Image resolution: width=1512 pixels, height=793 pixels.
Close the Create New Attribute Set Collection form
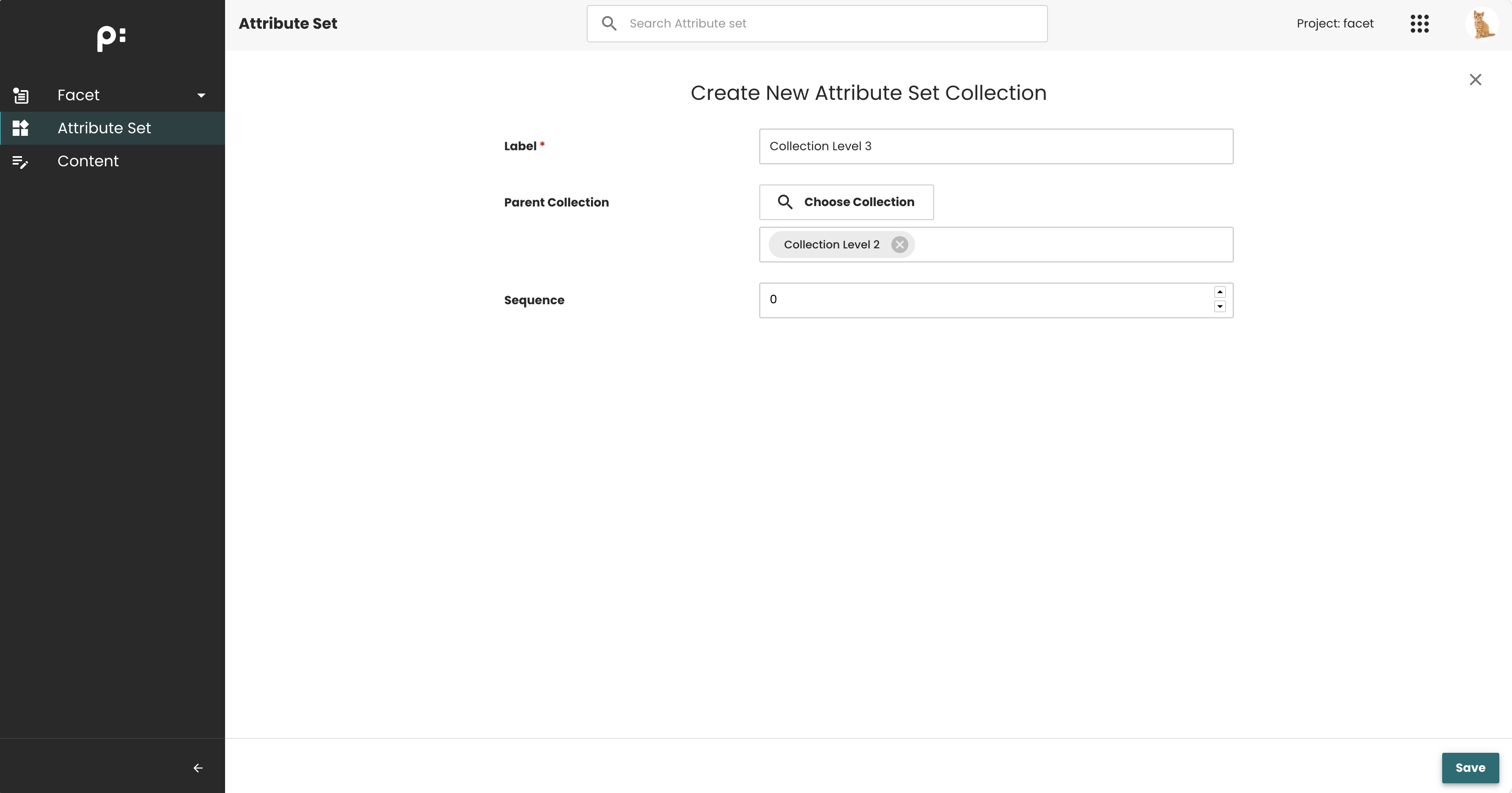tap(1475, 79)
